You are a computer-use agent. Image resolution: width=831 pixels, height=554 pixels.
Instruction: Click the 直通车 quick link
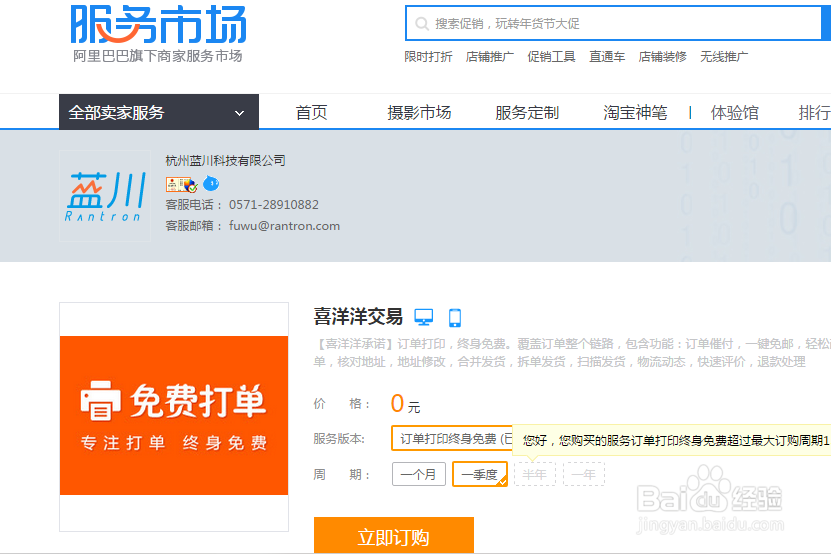[607, 57]
